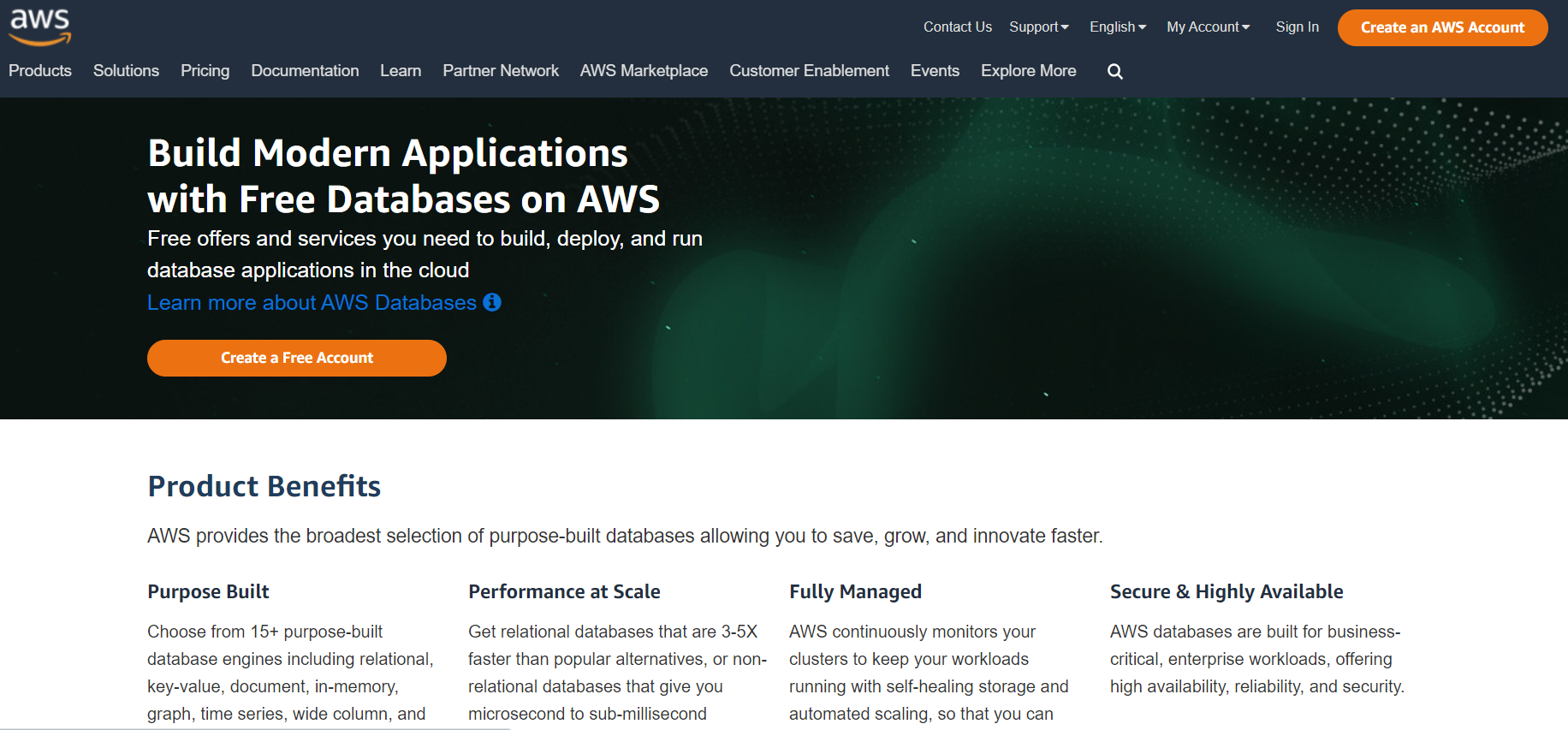Open the Learn menu item

401,71
